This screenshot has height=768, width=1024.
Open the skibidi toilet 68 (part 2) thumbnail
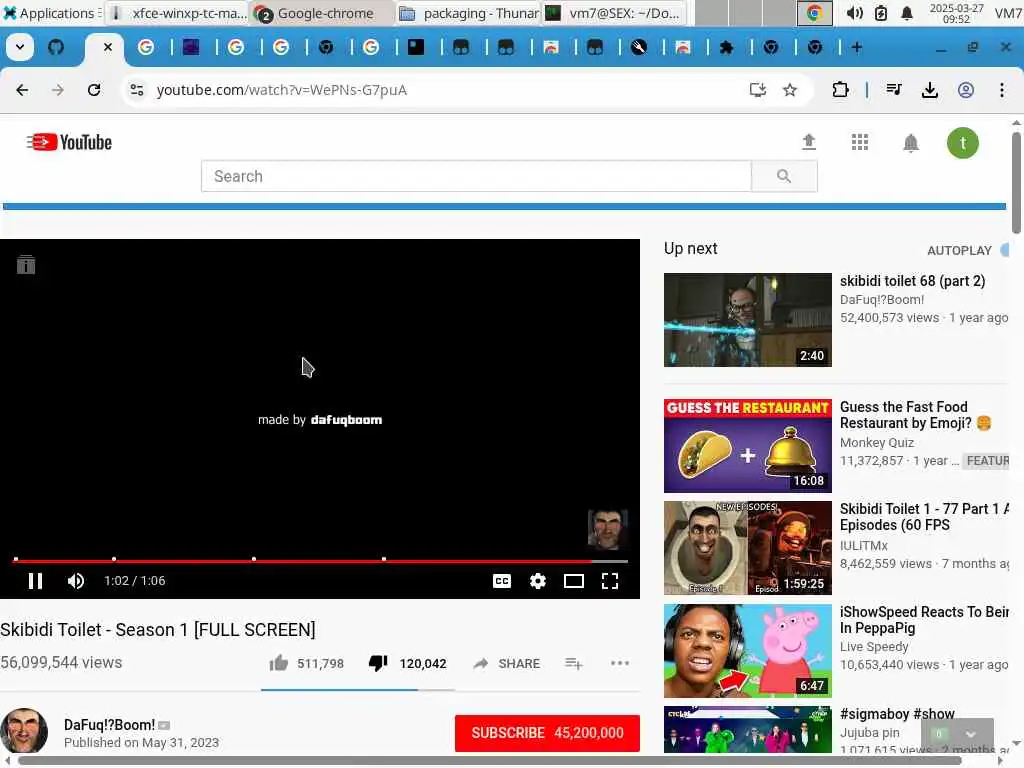748,320
